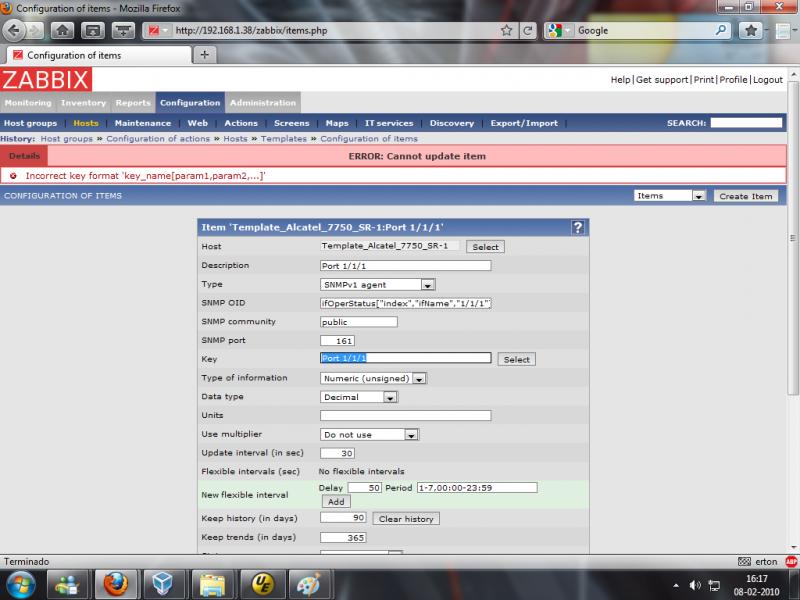Click into the SNMP community field
This screenshot has width=800, height=600.
pyautogui.click(x=346, y=322)
